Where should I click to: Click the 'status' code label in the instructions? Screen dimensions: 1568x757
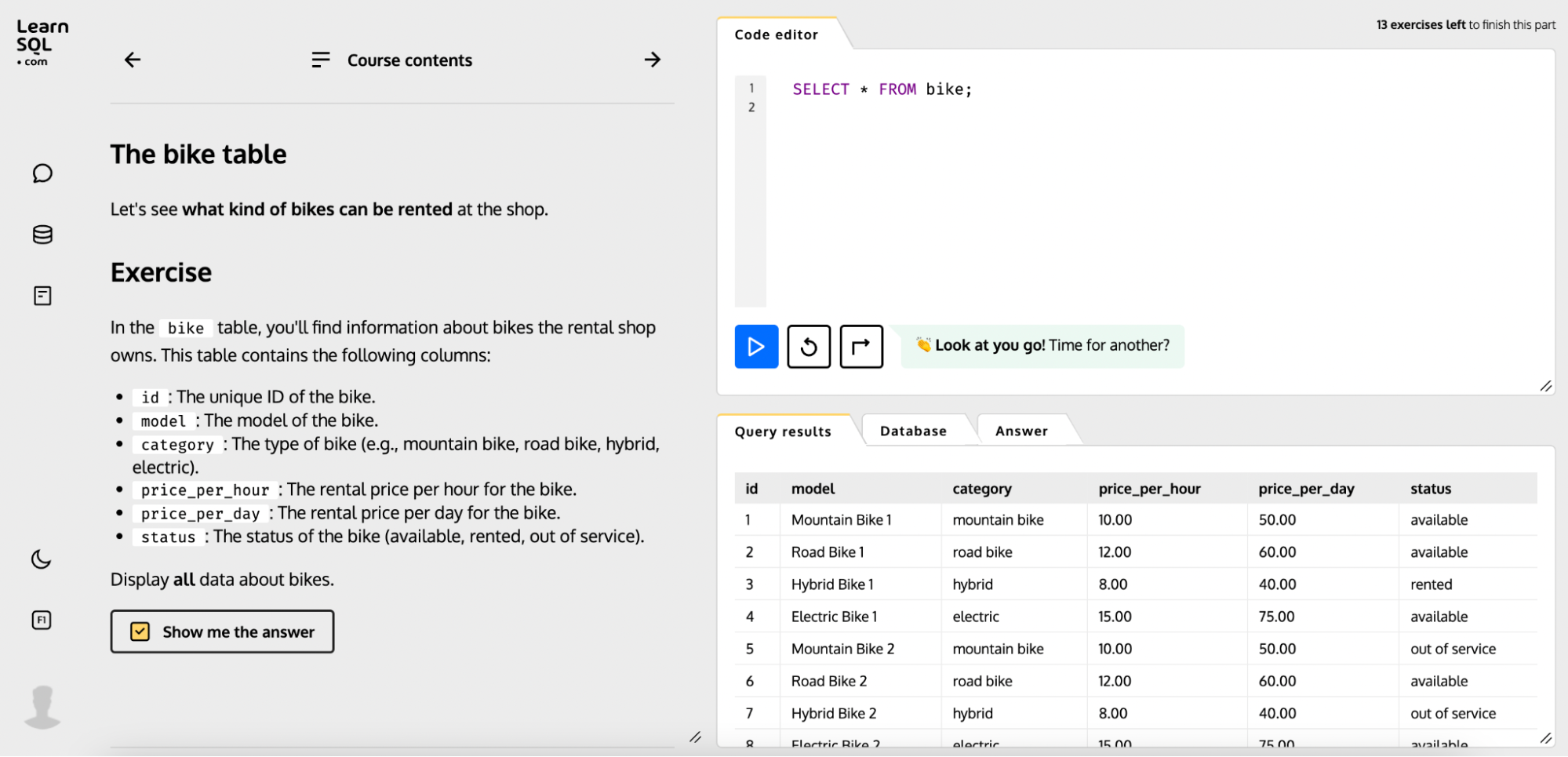coord(168,537)
